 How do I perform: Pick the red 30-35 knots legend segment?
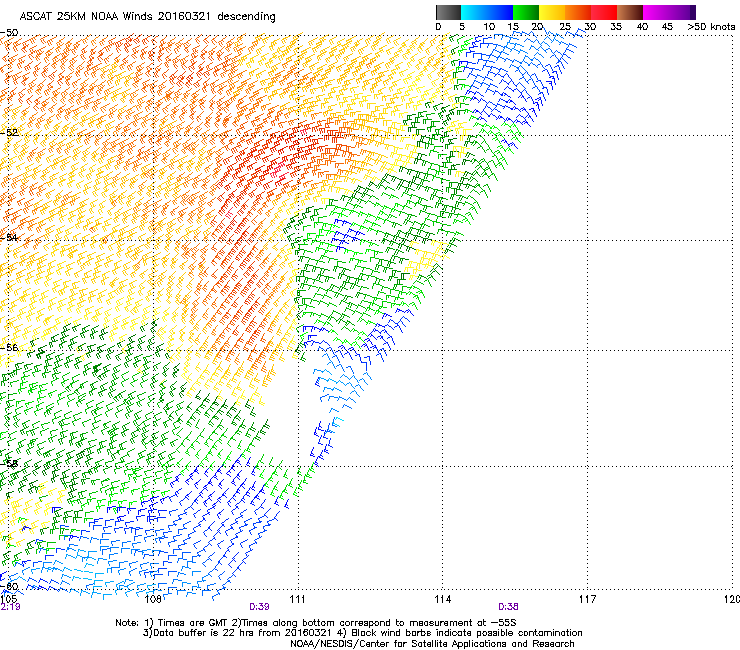click(x=604, y=12)
